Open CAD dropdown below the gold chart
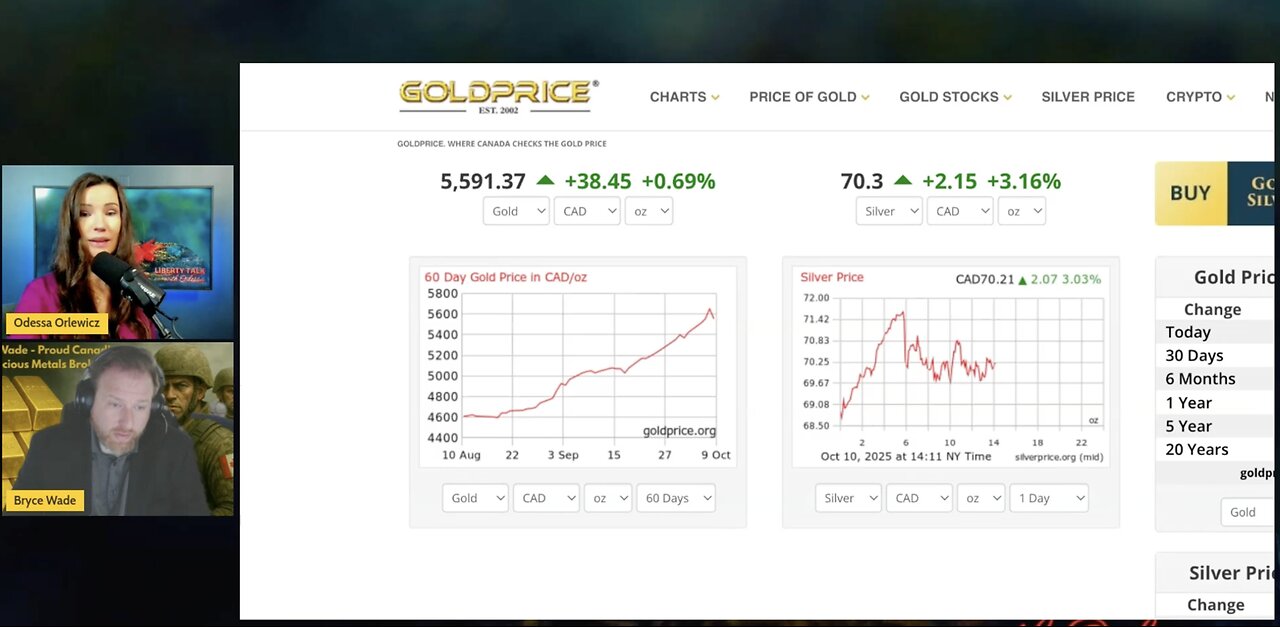 [x=546, y=498]
